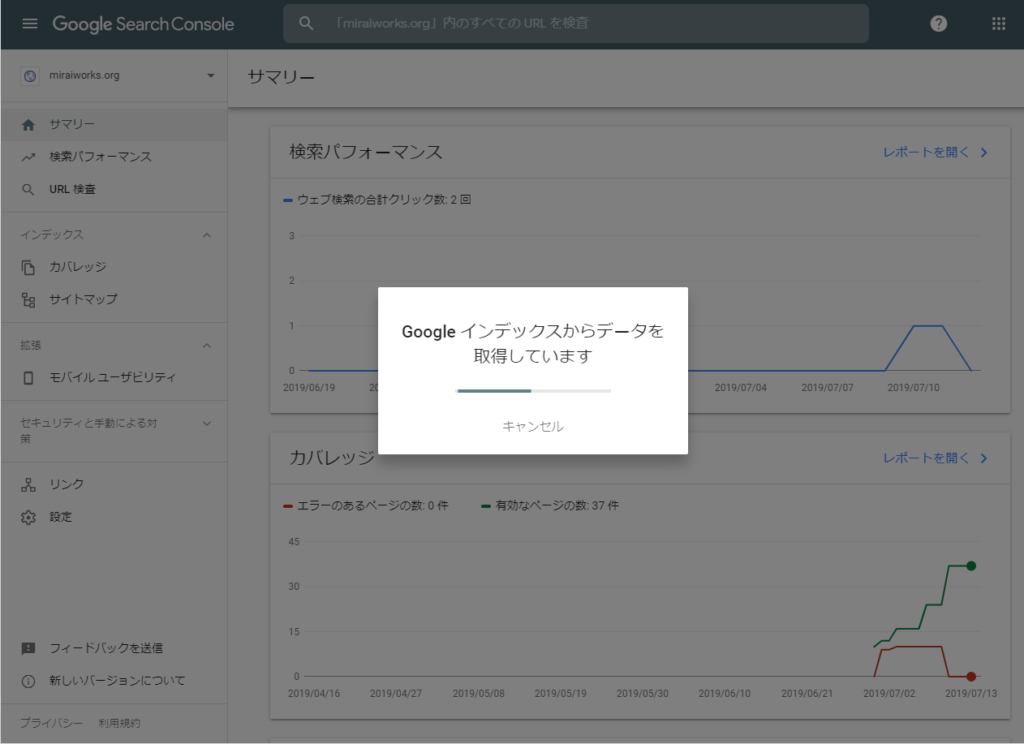The image size is (1024, 744).
Task: Click the Google Search Console logo
Action: (x=143, y=24)
